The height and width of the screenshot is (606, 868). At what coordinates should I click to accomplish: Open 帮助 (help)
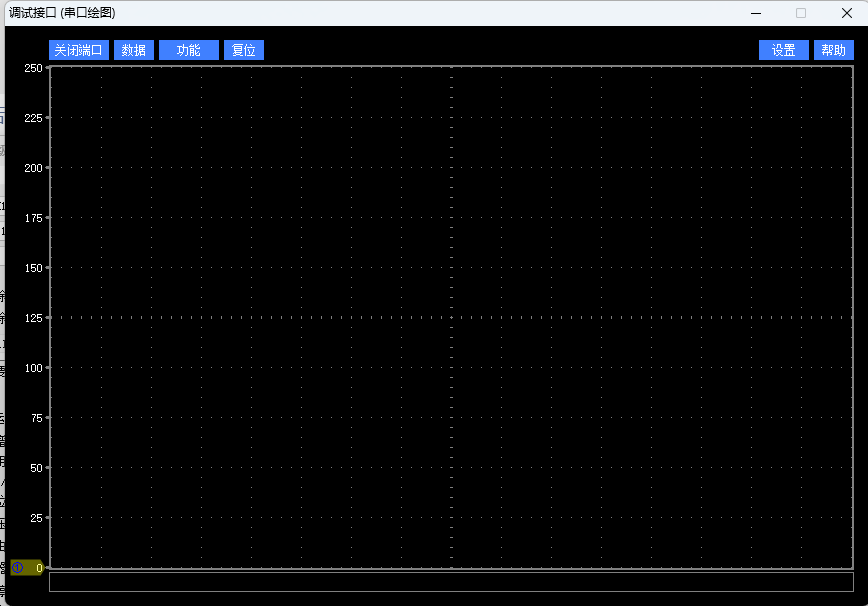pos(833,50)
